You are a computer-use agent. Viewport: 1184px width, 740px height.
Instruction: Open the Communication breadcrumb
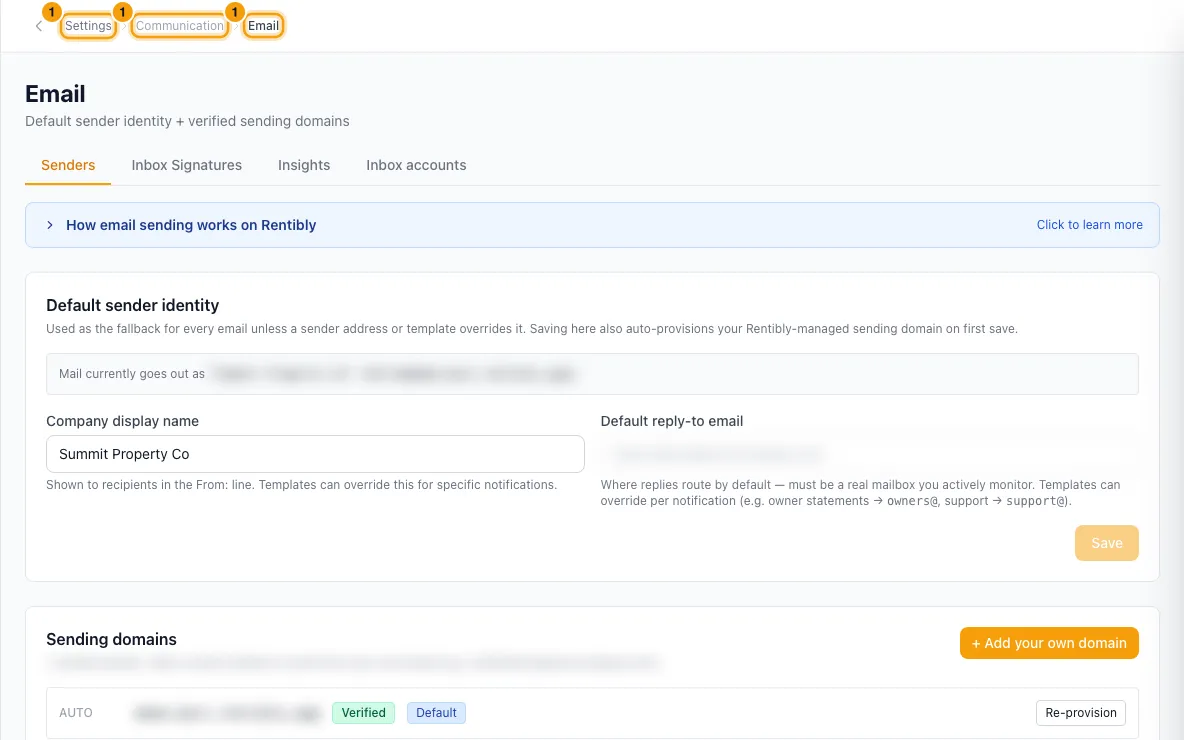point(180,26)
